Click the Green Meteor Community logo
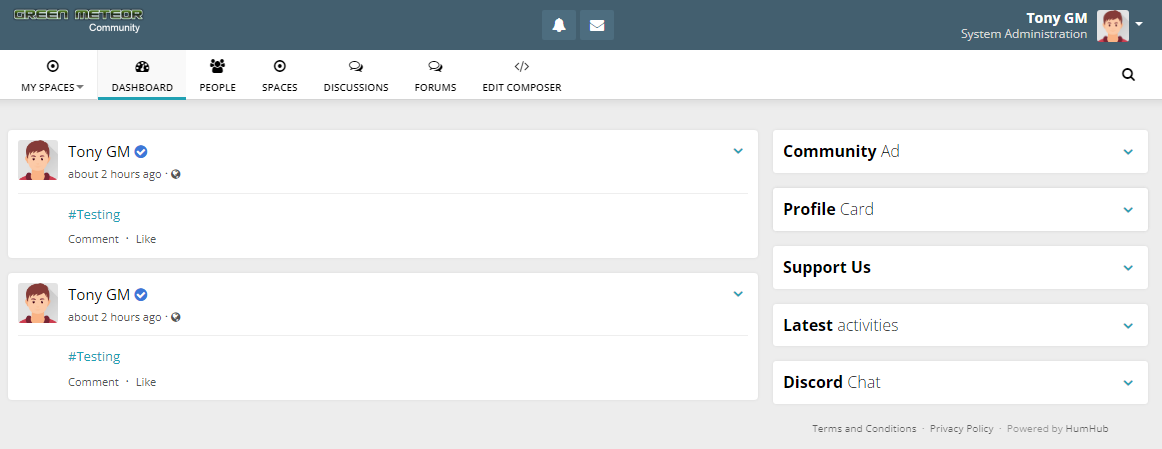Screen dimensions: 1162x449 point(78,20)
